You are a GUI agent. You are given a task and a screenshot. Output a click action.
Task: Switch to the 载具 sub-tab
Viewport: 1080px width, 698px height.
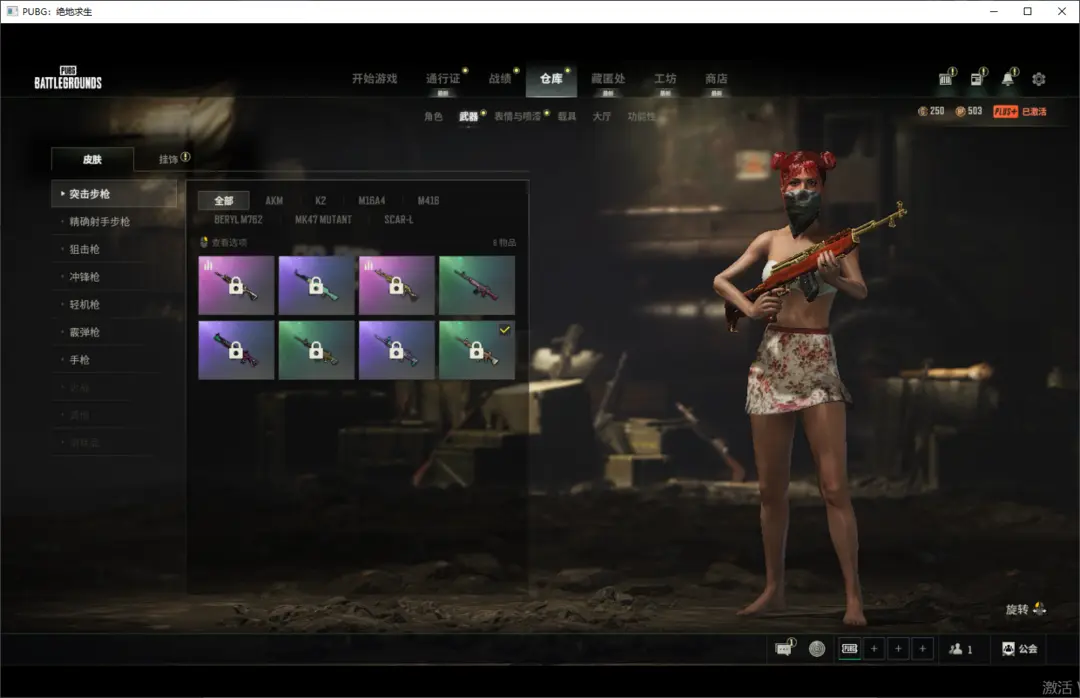point(567,116)
